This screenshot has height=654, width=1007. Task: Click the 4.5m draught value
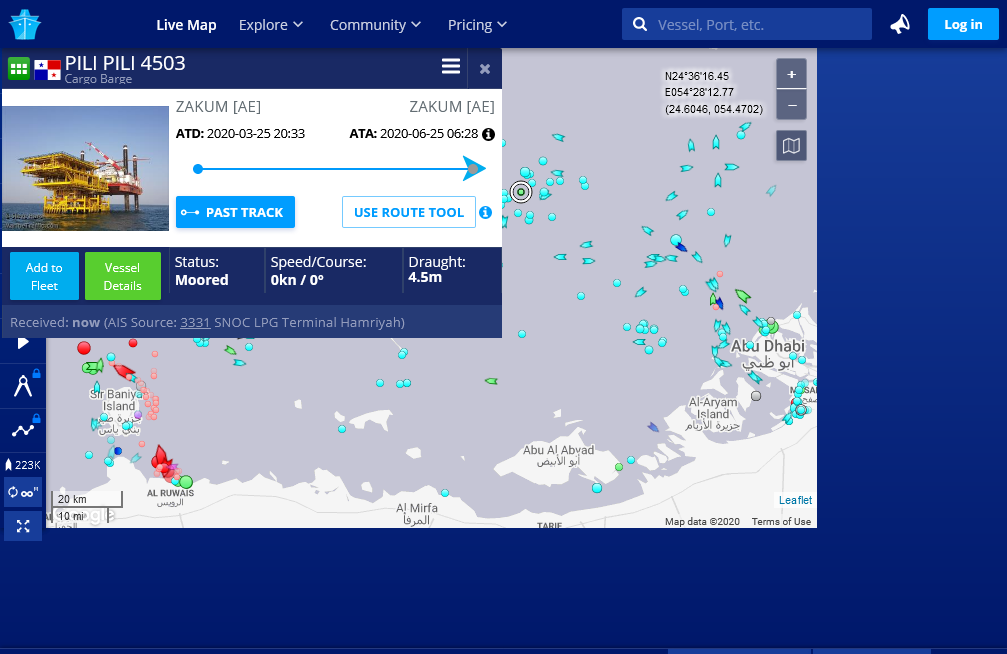[x=425, y=278]
